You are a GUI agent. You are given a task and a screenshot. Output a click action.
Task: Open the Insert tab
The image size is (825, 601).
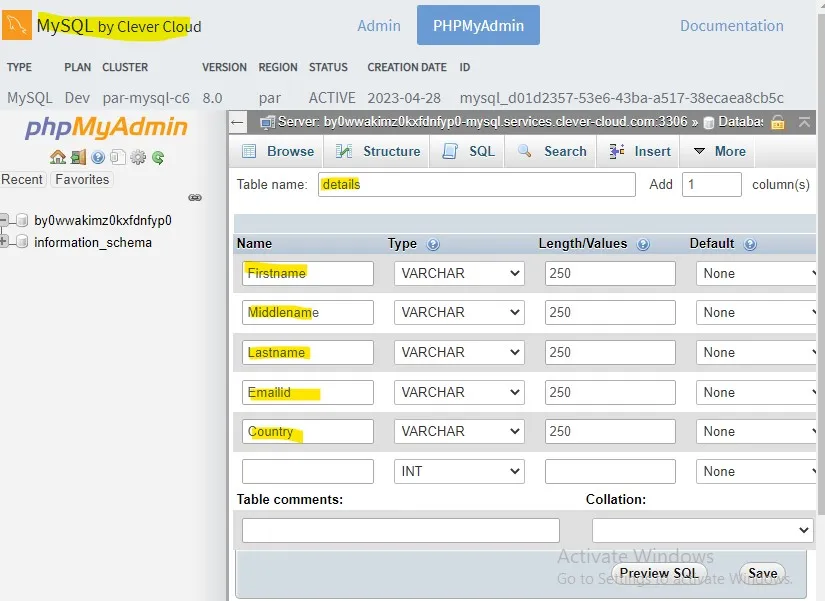click(639, 152)
